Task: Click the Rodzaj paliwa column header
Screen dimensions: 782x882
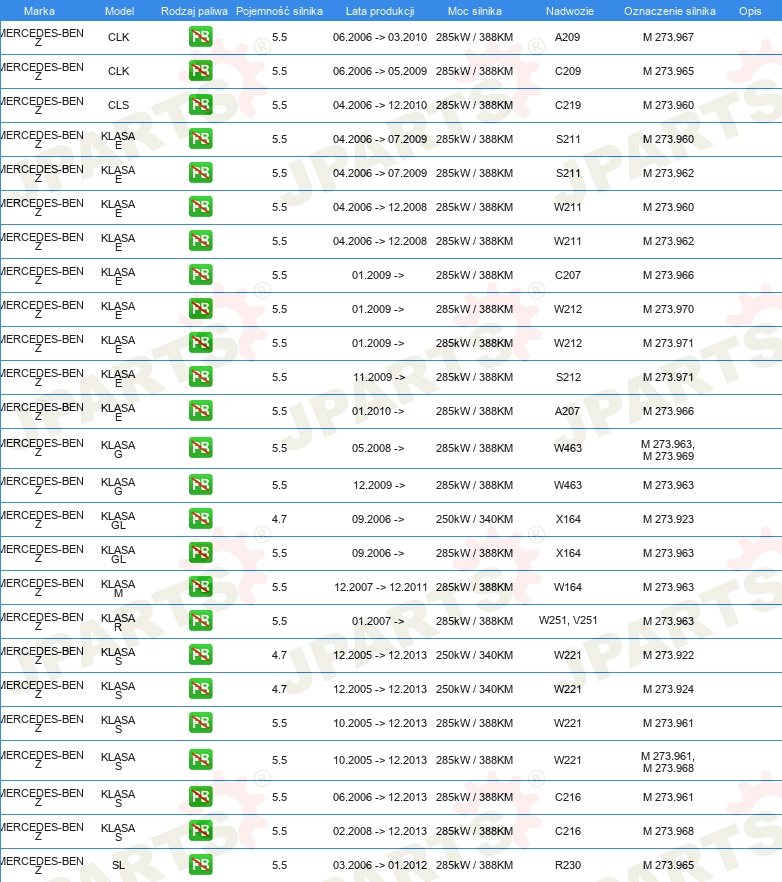Action: tap(194, 11)
